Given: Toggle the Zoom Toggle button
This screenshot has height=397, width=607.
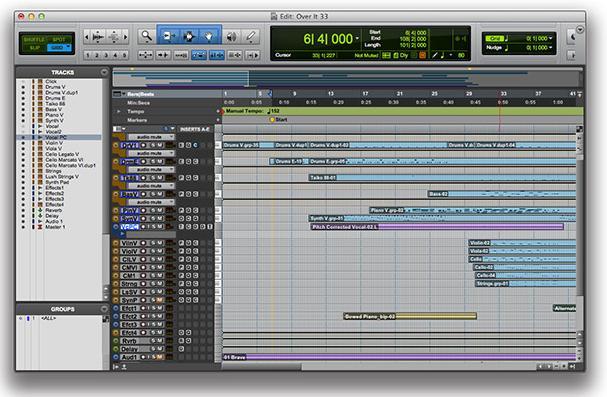Looking at the screenshot, I should (x=146, y=55).
